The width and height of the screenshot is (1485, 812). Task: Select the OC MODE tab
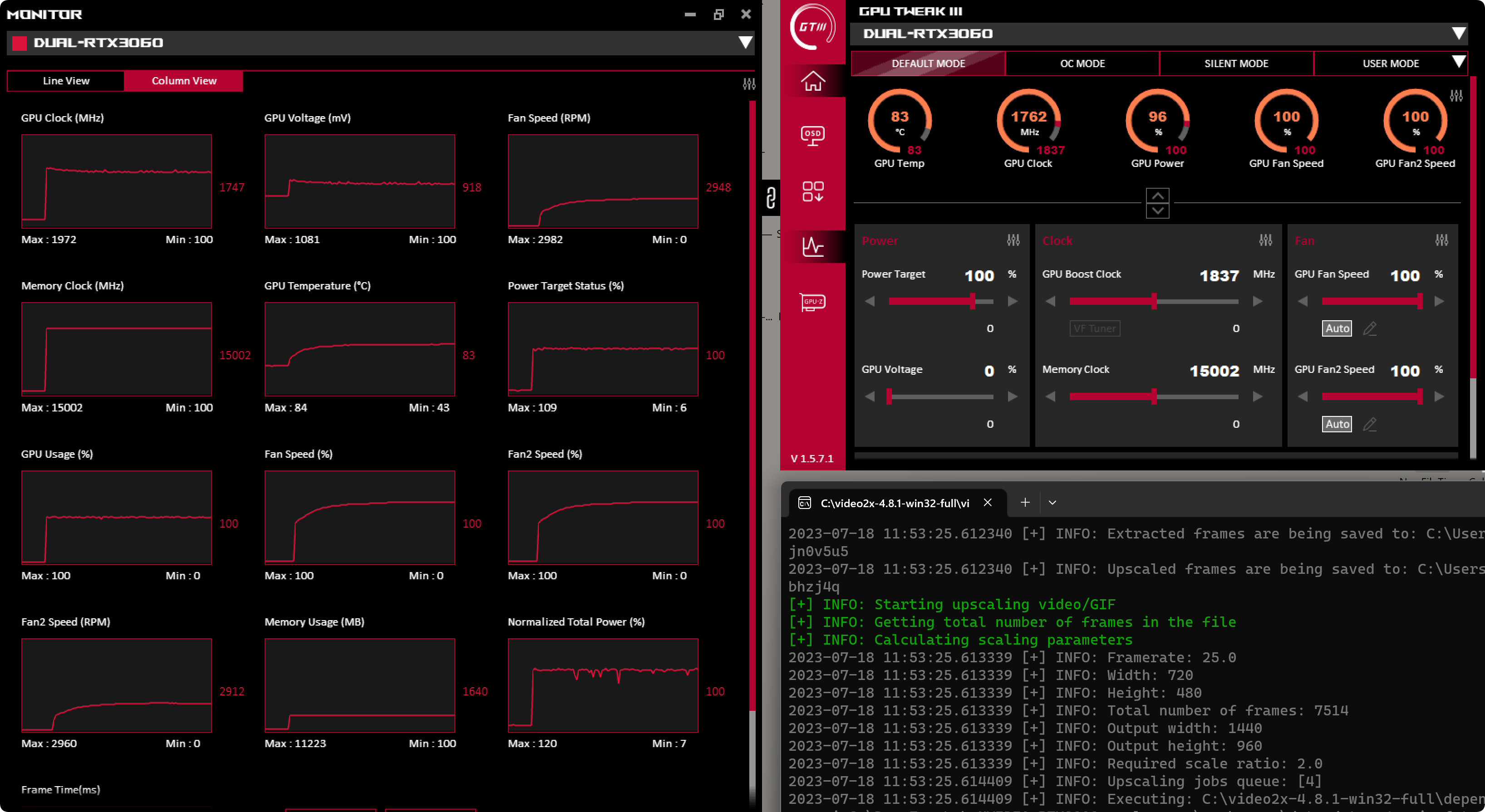coord(1082,64)
